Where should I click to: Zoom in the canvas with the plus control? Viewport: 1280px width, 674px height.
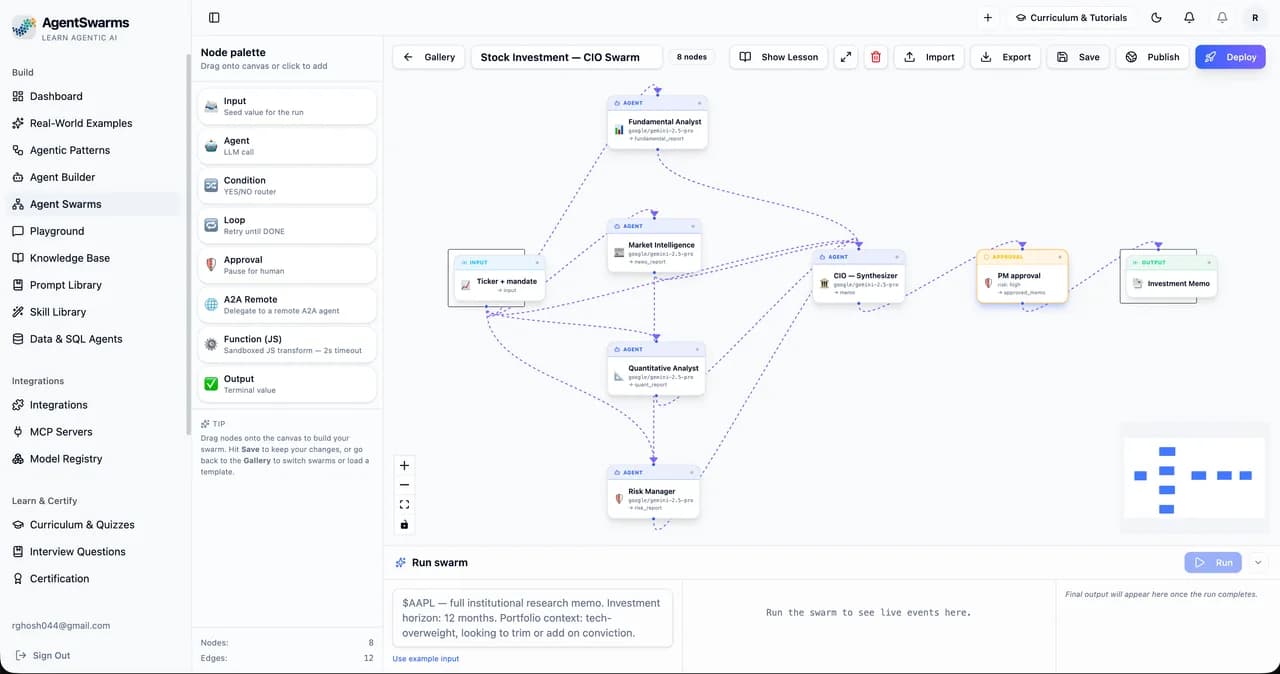404,465
